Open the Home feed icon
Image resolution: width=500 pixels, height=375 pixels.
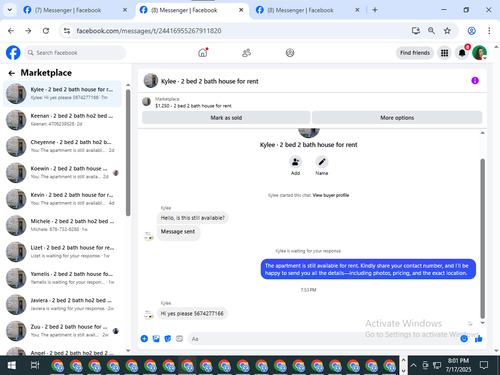pyautogui.click(x=203, y=53)
